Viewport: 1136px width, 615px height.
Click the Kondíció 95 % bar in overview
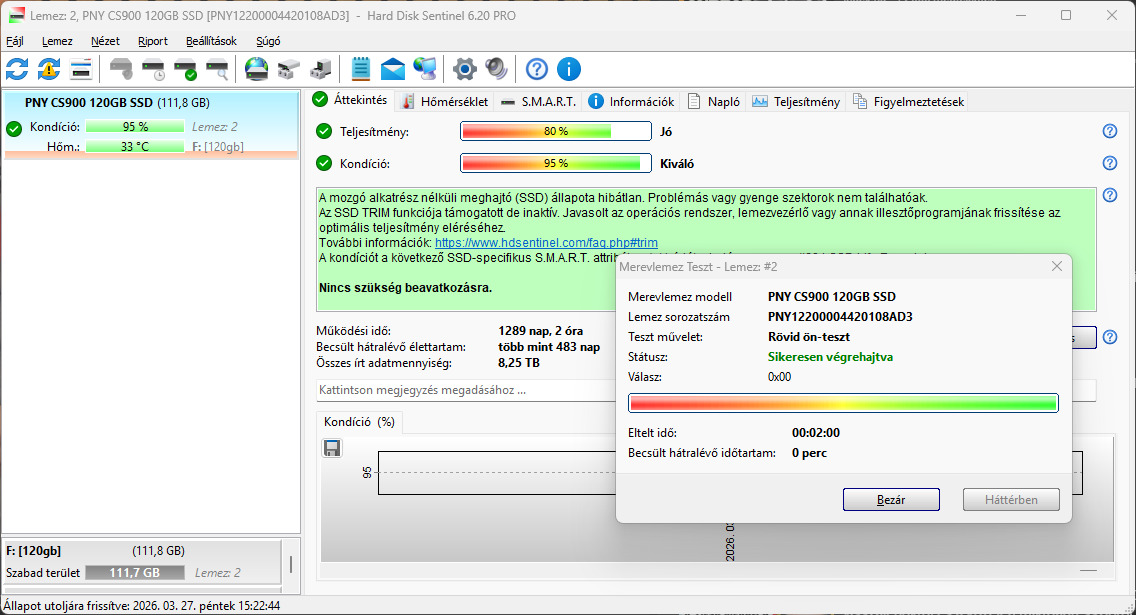556,163
